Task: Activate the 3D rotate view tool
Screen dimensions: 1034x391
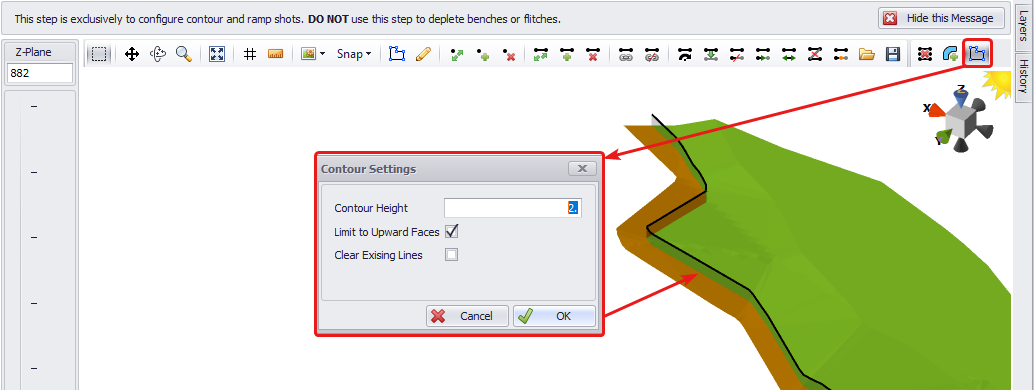Action: pyautogui.click(x=158, y=54)
